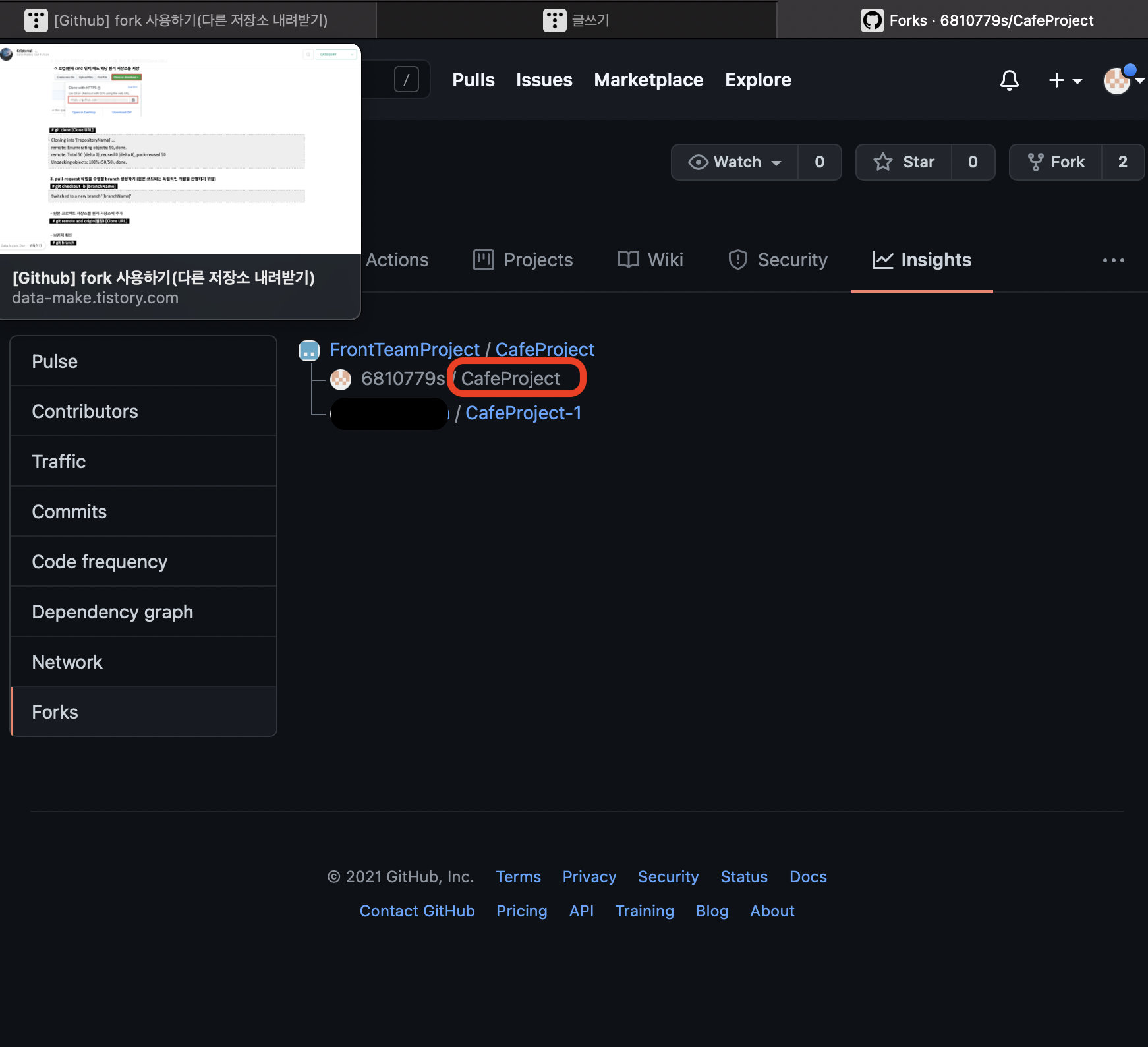Click the slash search shortcut key icon

407,80
